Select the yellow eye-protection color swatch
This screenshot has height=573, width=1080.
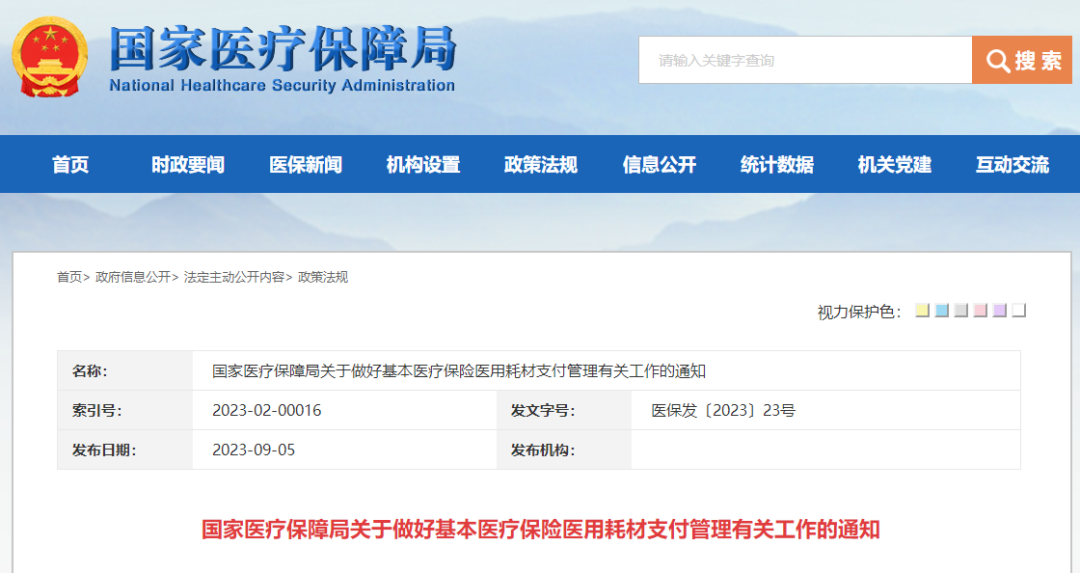point(922,311)
